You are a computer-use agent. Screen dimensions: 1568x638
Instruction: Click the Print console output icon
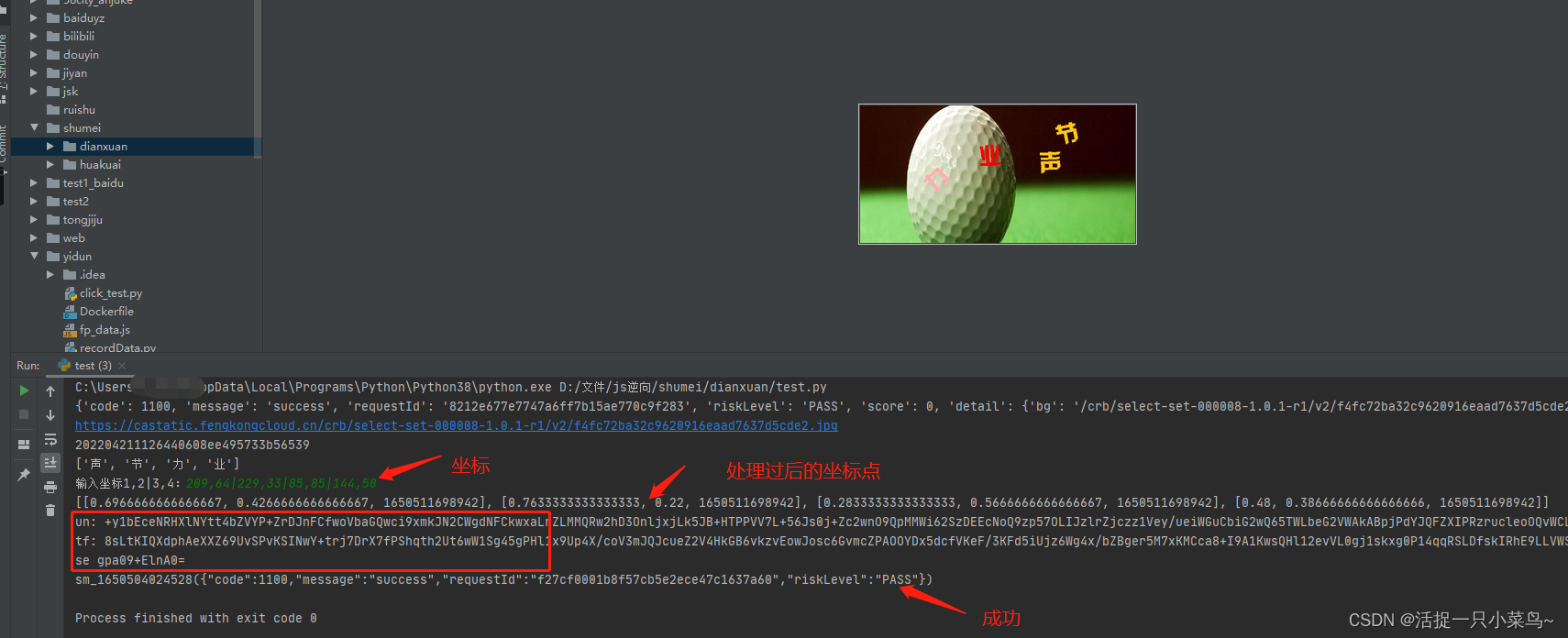(50, 487)
